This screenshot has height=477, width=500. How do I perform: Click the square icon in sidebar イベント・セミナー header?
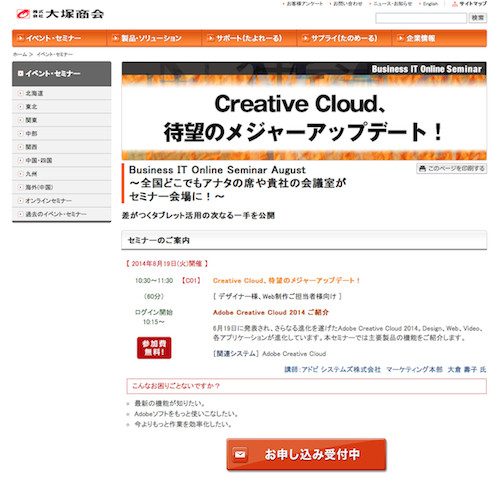(21, 73)
